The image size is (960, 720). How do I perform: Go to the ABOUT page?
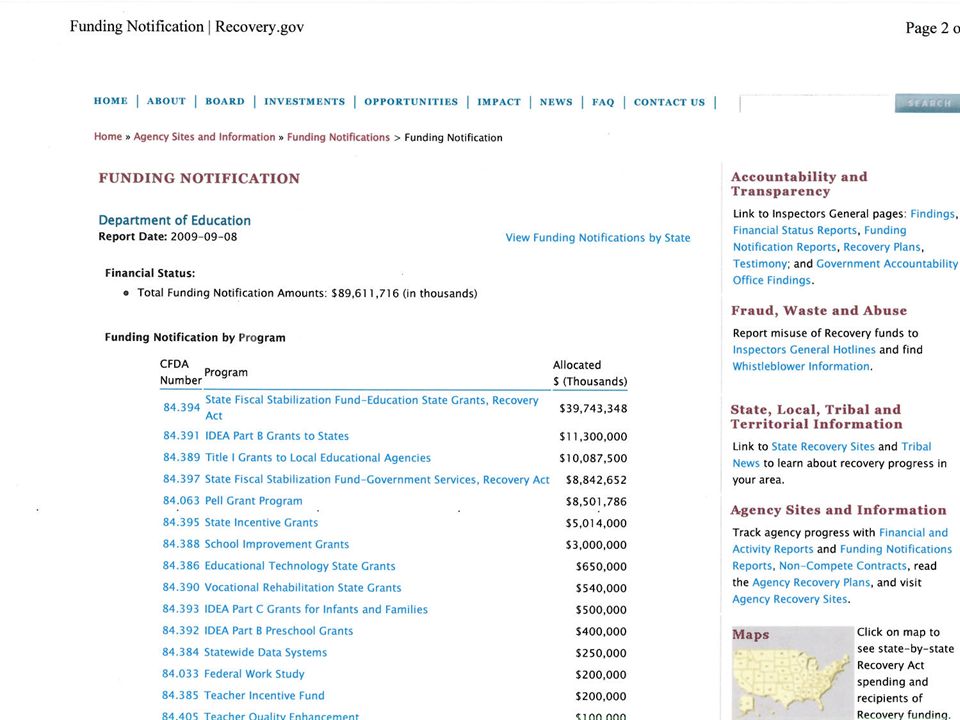(167, 101)
